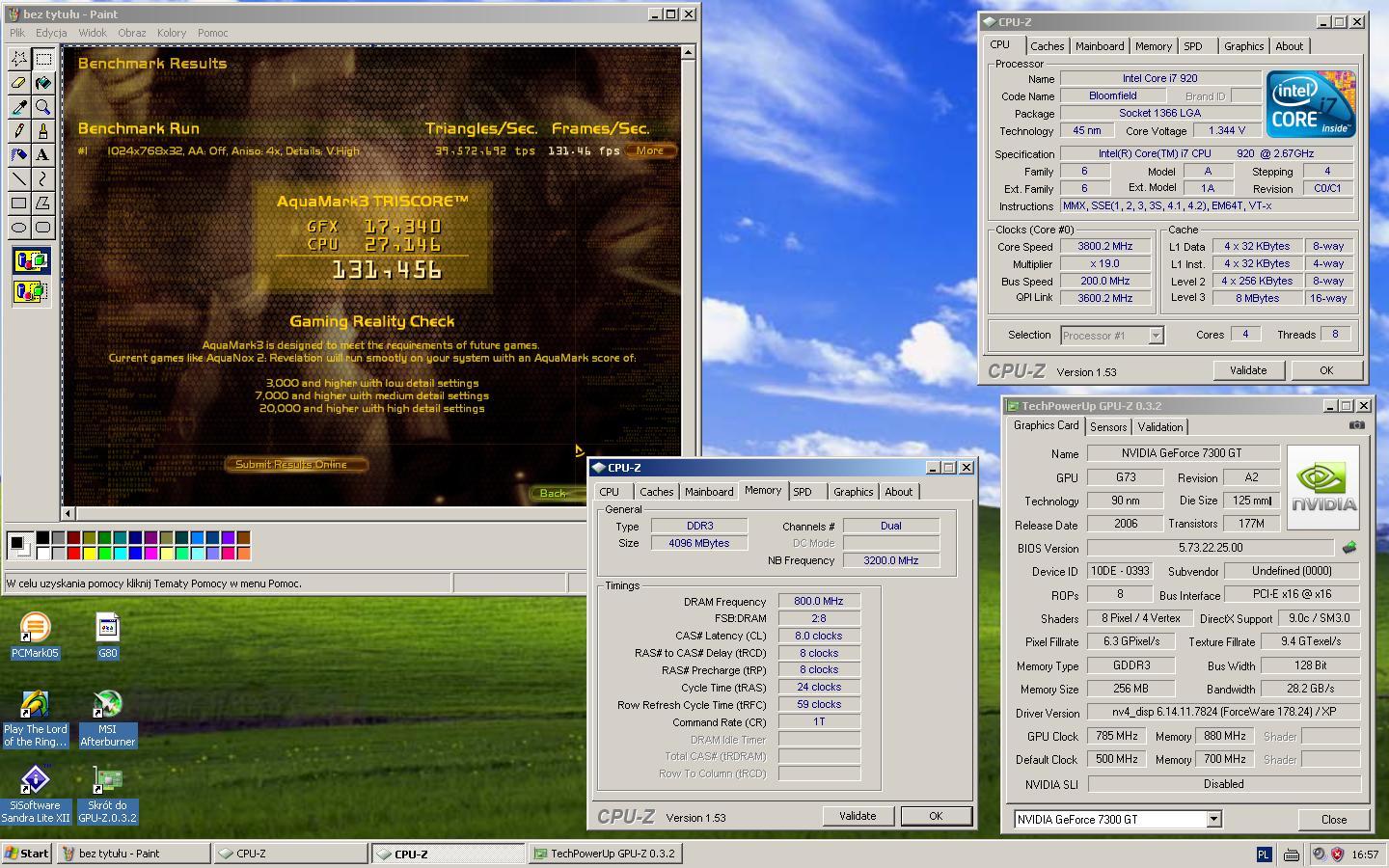Open the Validation tab in GPU-Z
Image resolution: width=1389 pixels, height=868 pixels.
click(1160, 427)
